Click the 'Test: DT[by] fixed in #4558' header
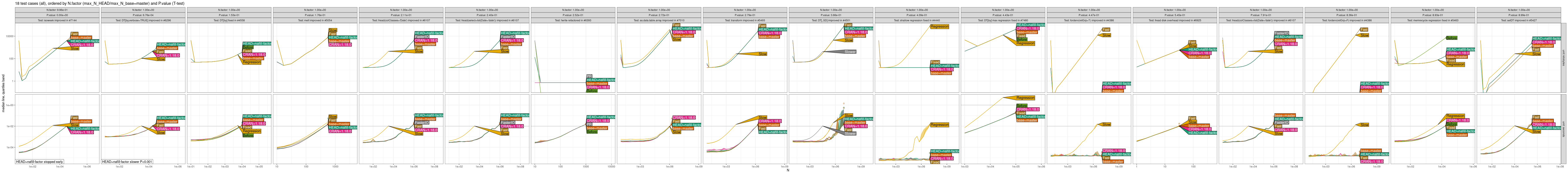 230,20
